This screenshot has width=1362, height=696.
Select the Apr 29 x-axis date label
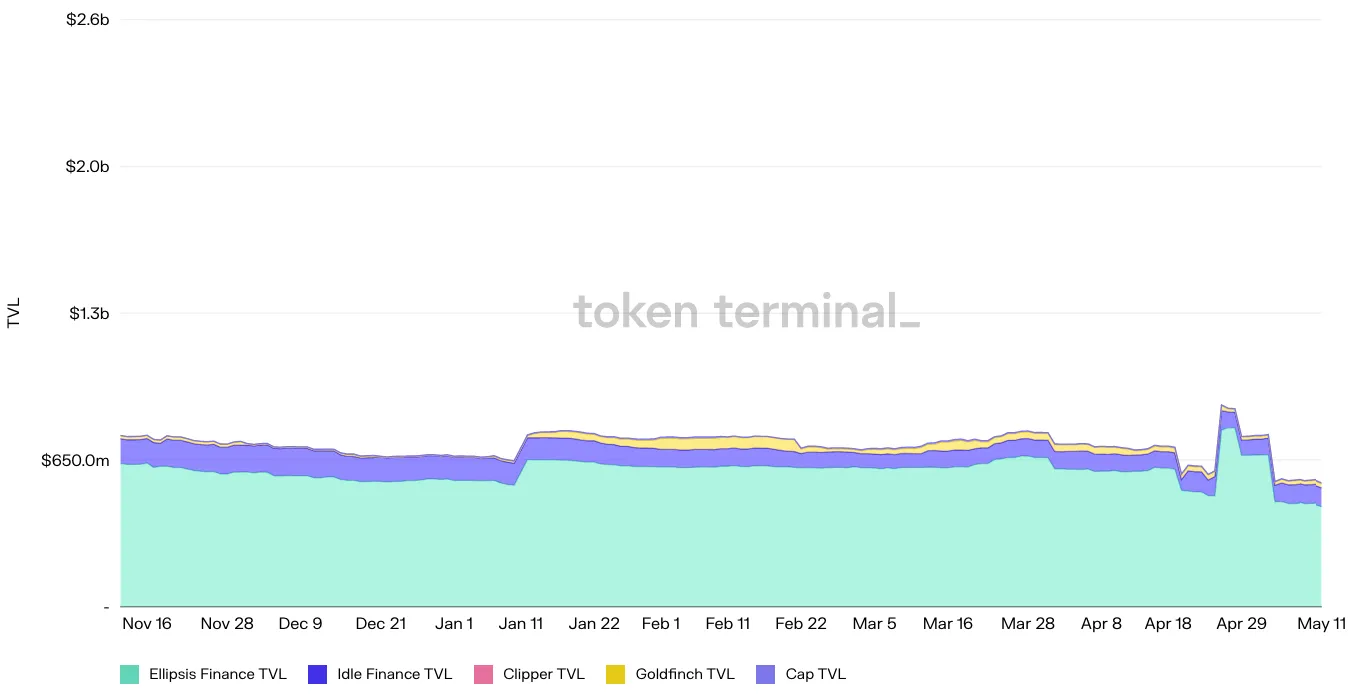(x=1242, y=624)
